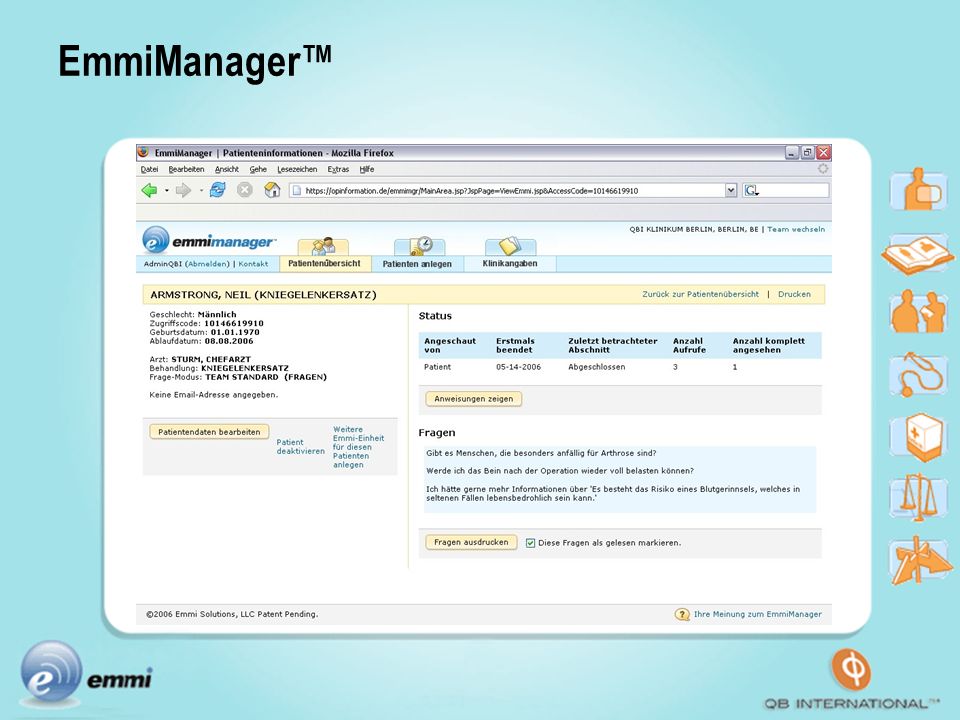Click the orange torso icon in sidebar
This screenshot has width=960, height=720.
[x=918, y=189]
